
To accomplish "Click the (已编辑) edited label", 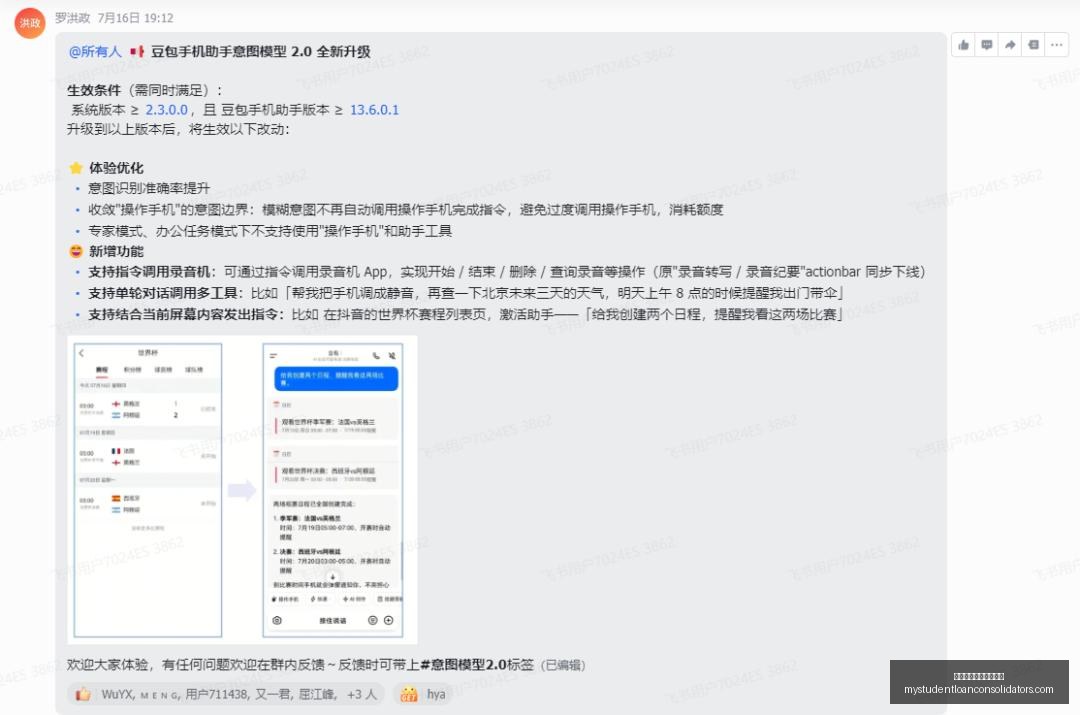I will coord(563,665).
